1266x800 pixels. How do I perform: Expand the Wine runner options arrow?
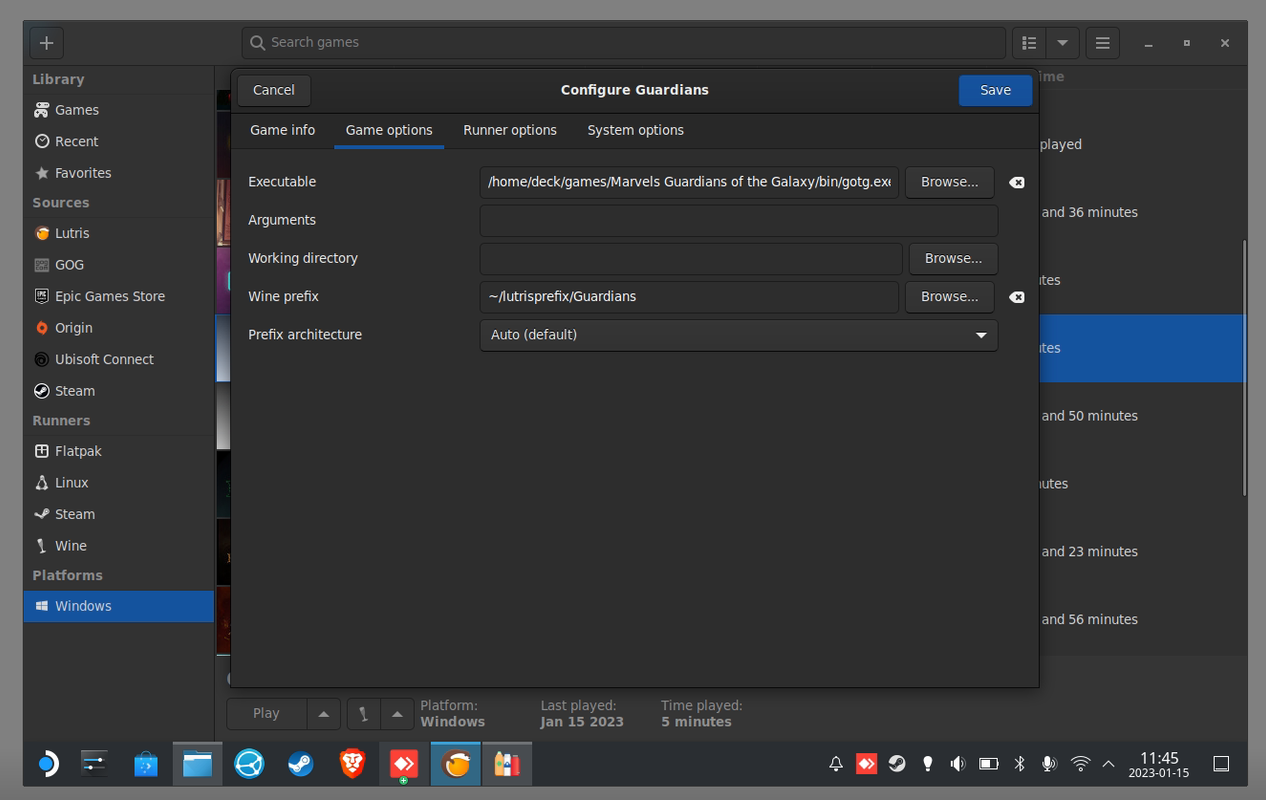click(397, 714)
